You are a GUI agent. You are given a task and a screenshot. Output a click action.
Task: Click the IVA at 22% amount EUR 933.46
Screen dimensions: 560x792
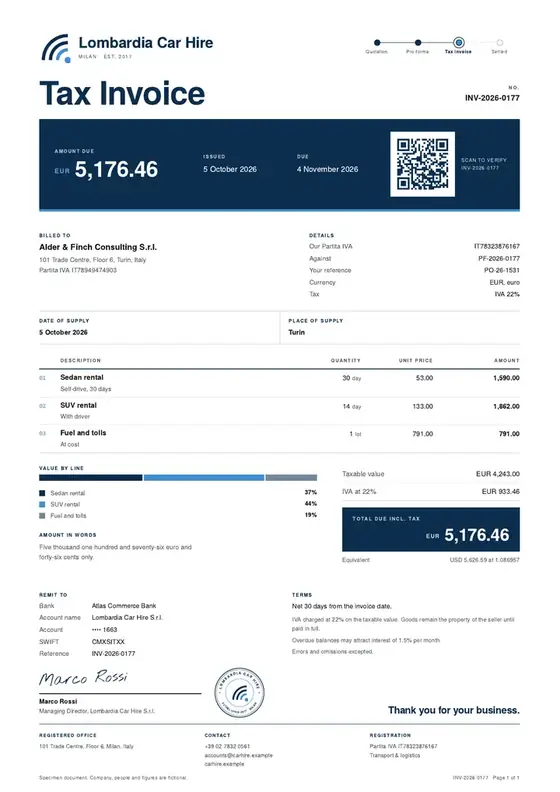[500, 491]
